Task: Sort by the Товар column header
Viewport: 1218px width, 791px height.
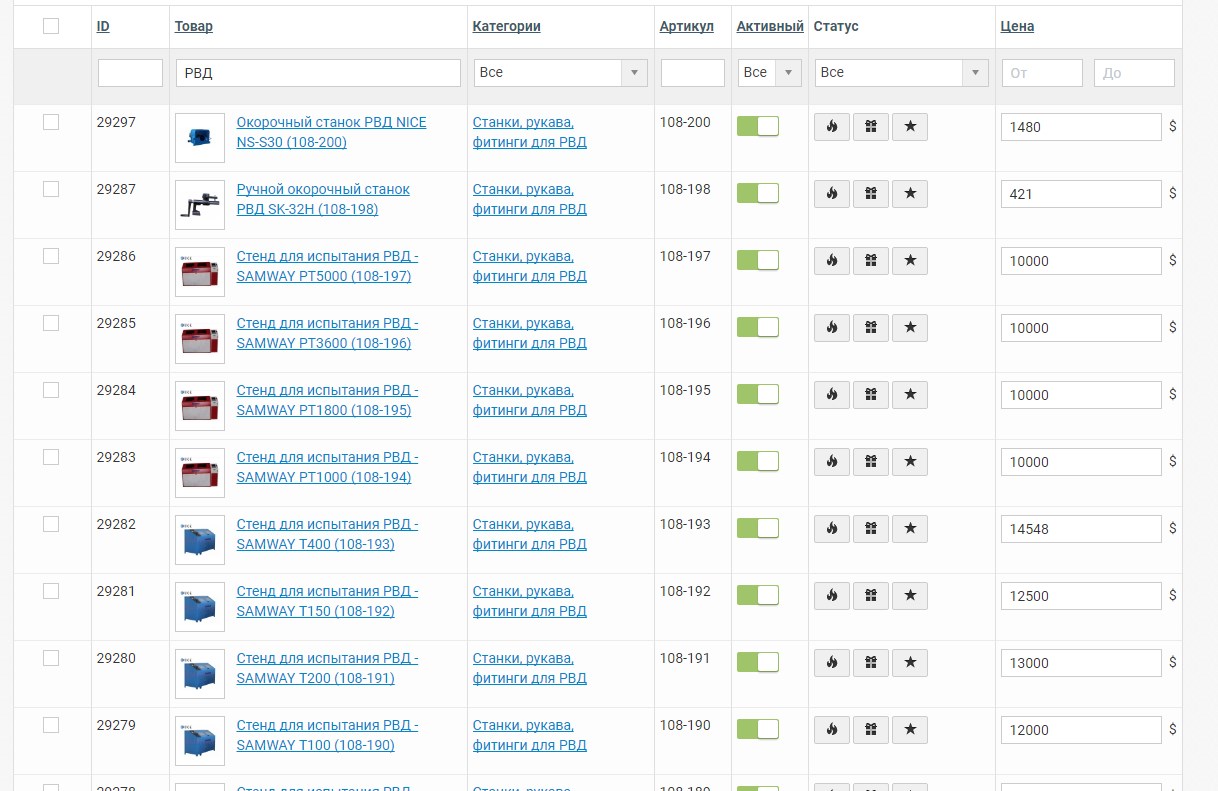Action: 194,27
